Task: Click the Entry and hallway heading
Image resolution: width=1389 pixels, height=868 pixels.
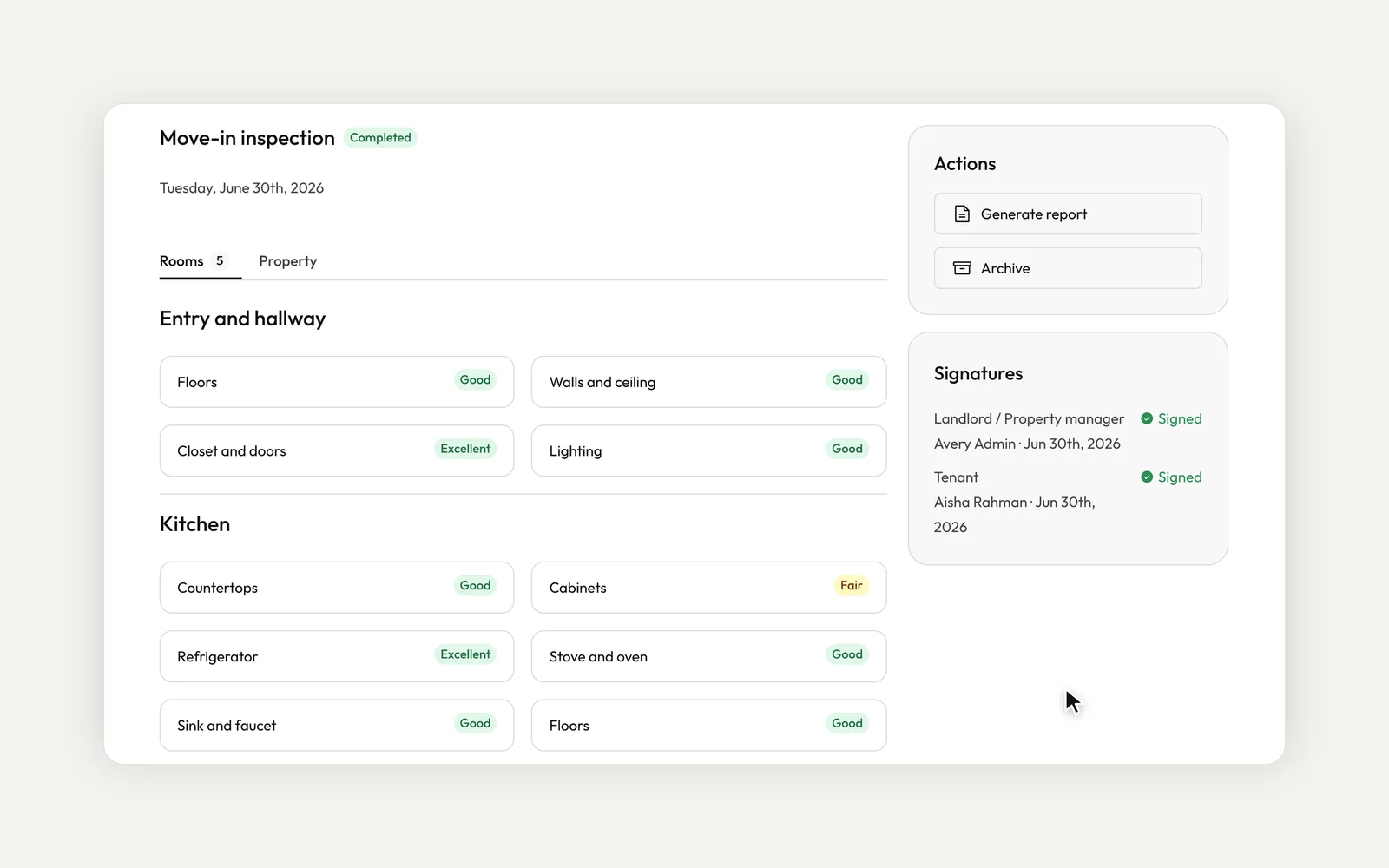Action: click(x=242, y=319)
